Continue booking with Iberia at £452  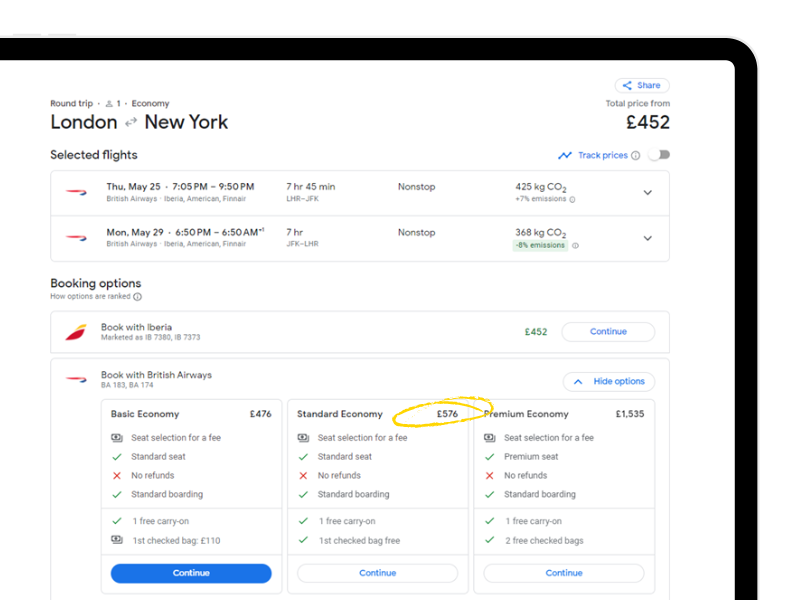coord(608,331)
